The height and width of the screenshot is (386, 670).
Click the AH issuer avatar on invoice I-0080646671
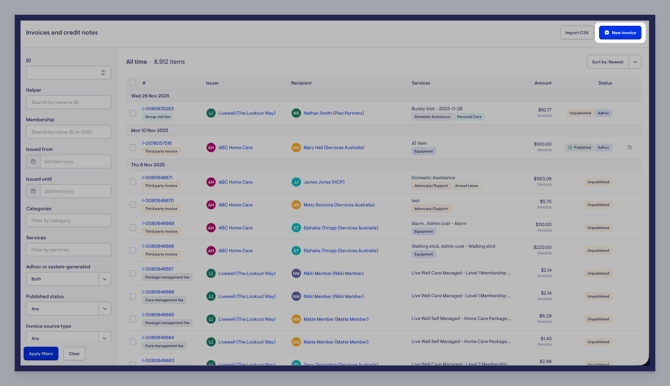[211, 182]
